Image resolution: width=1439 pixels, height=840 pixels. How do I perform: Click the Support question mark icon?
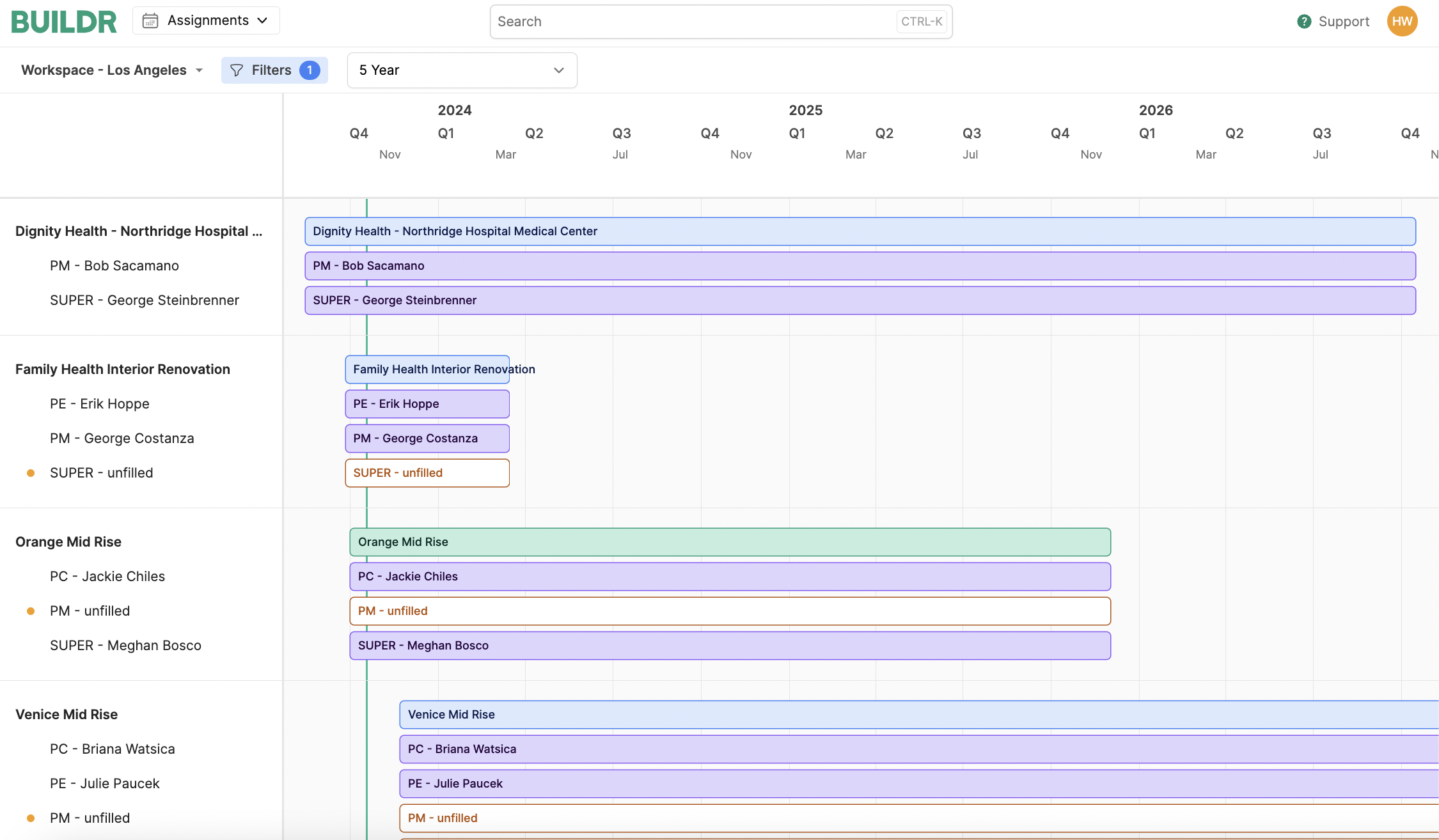pos(1304,22)
